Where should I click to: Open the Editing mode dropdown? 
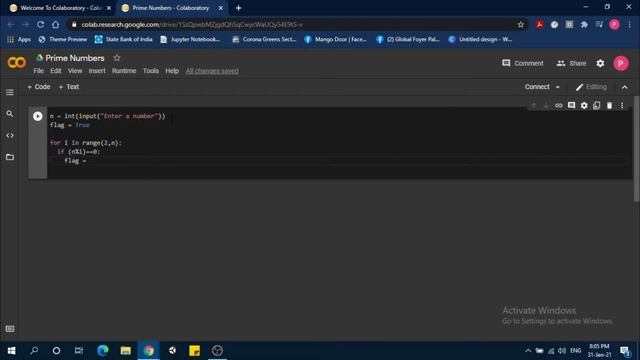[591, 87]
